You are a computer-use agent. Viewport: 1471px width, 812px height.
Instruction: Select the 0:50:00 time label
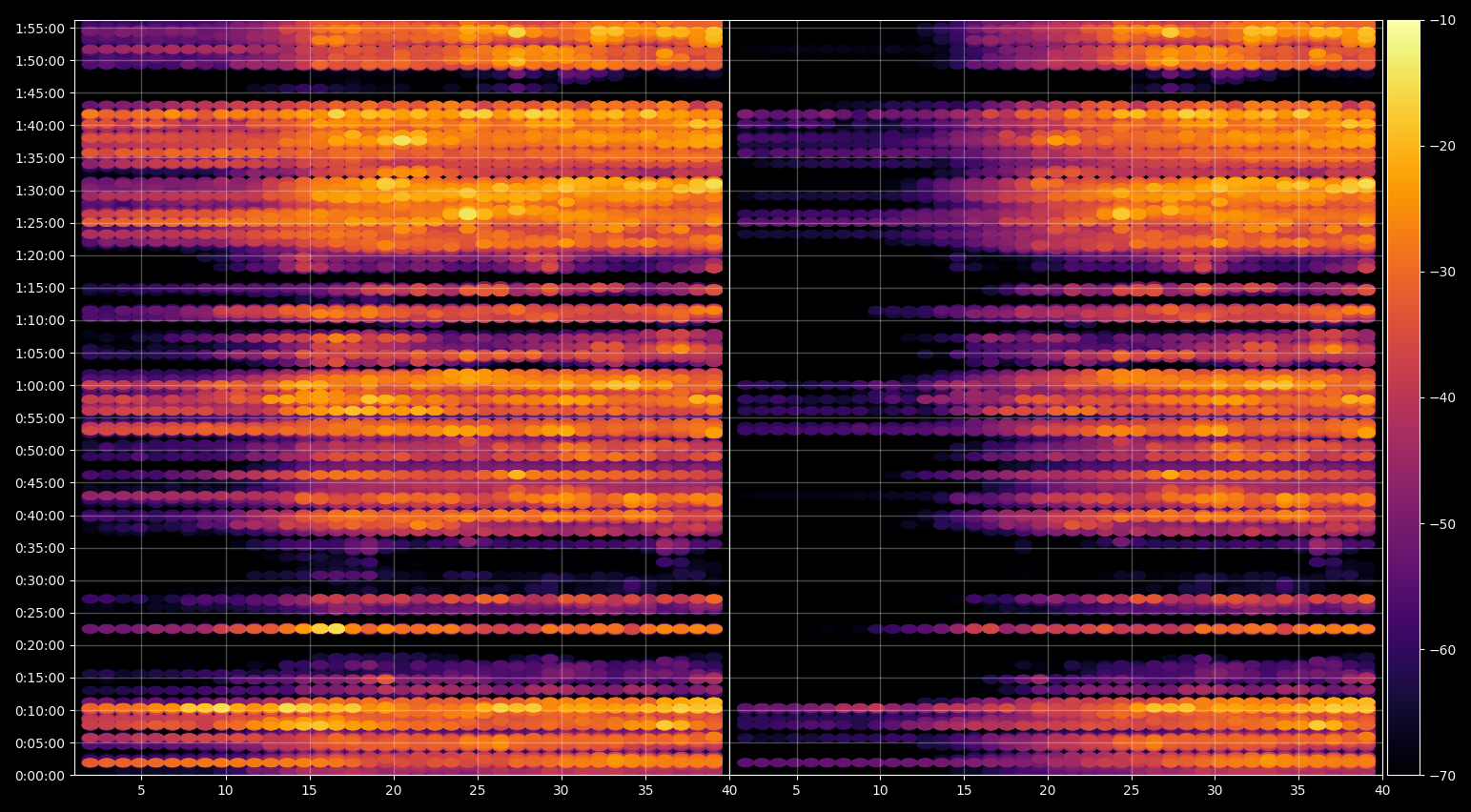[x=40, y=451]
